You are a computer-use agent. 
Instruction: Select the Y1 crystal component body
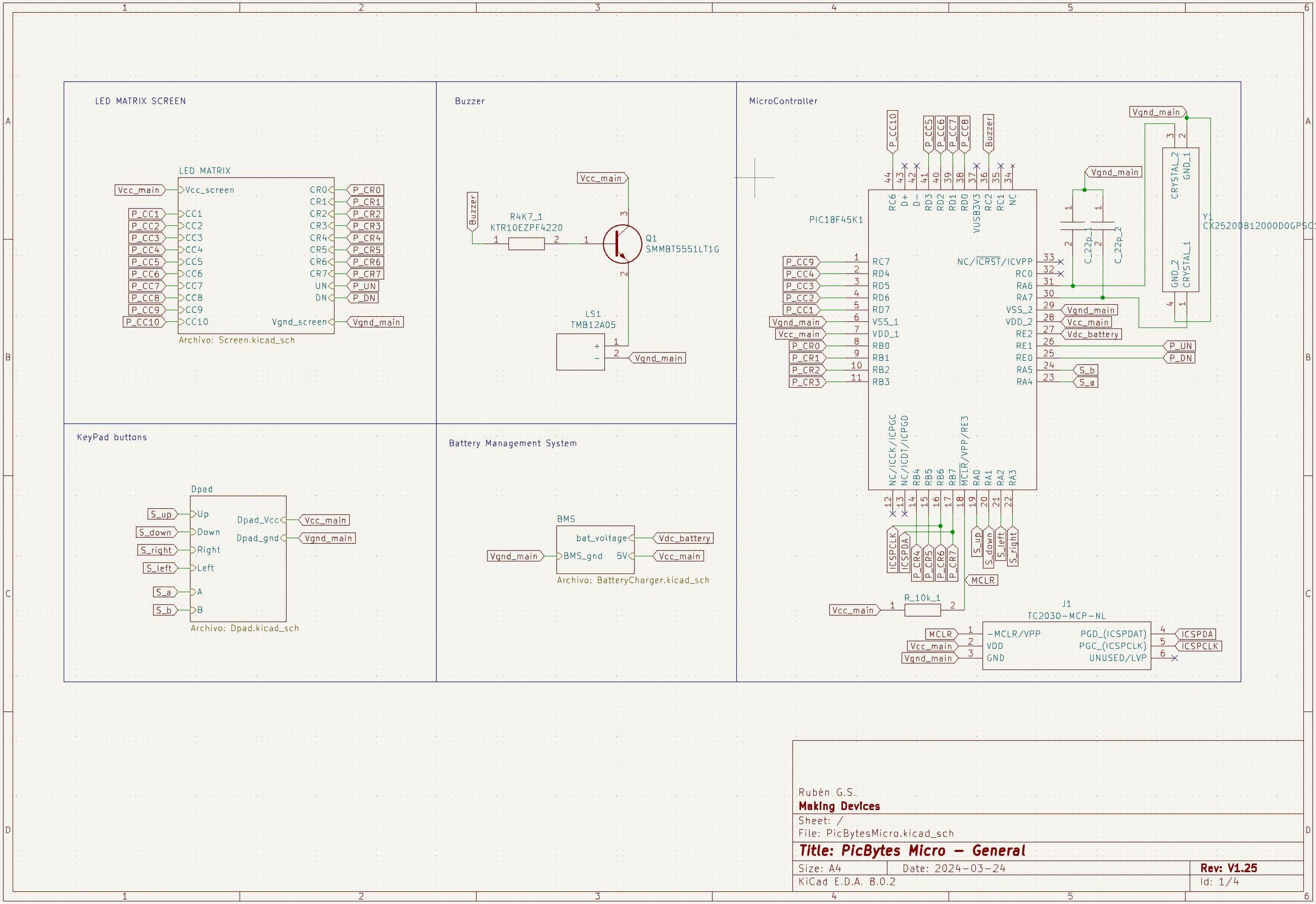pyautogui.click(x=1181, y=220)
